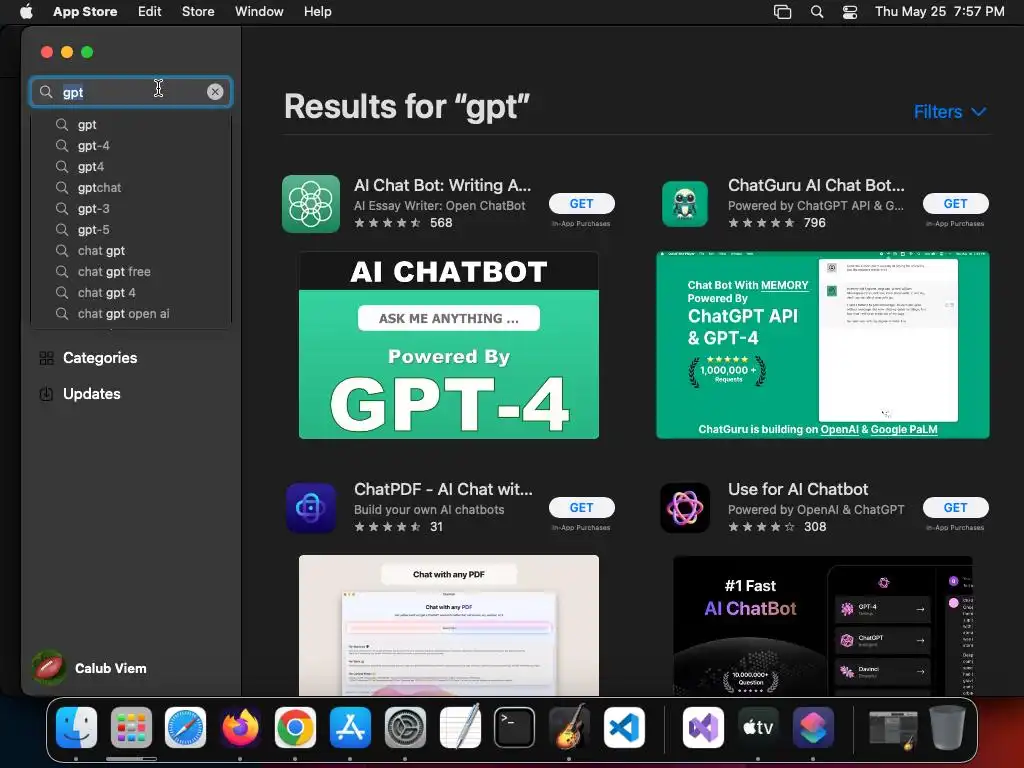Screen dimensions: 1024x768
Task: Open the ChatGuru AI Chat Bot title
Action: [x=816, y=185]
